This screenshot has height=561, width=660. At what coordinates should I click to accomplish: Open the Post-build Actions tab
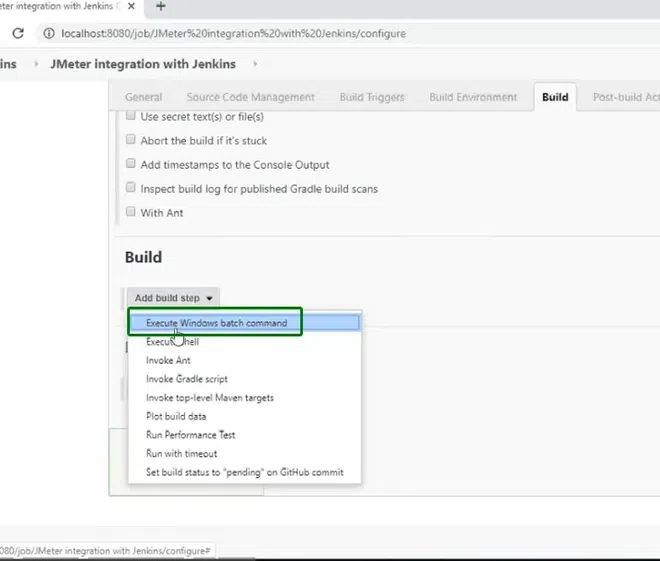[x=626, y=97]
